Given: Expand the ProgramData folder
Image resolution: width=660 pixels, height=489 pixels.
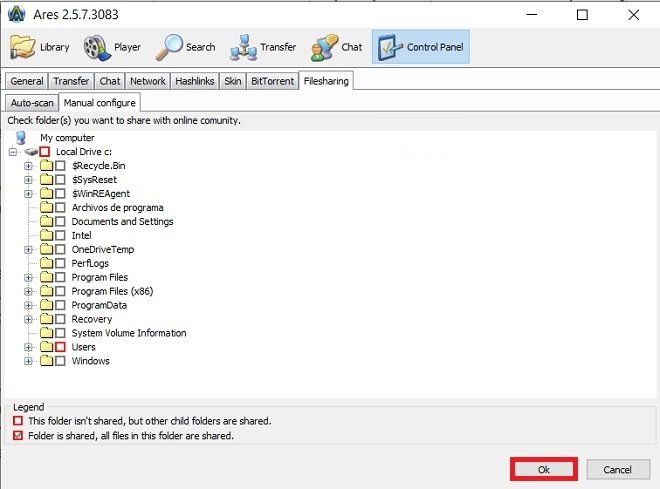Looking at the screenshot, I should click(28, 305).
